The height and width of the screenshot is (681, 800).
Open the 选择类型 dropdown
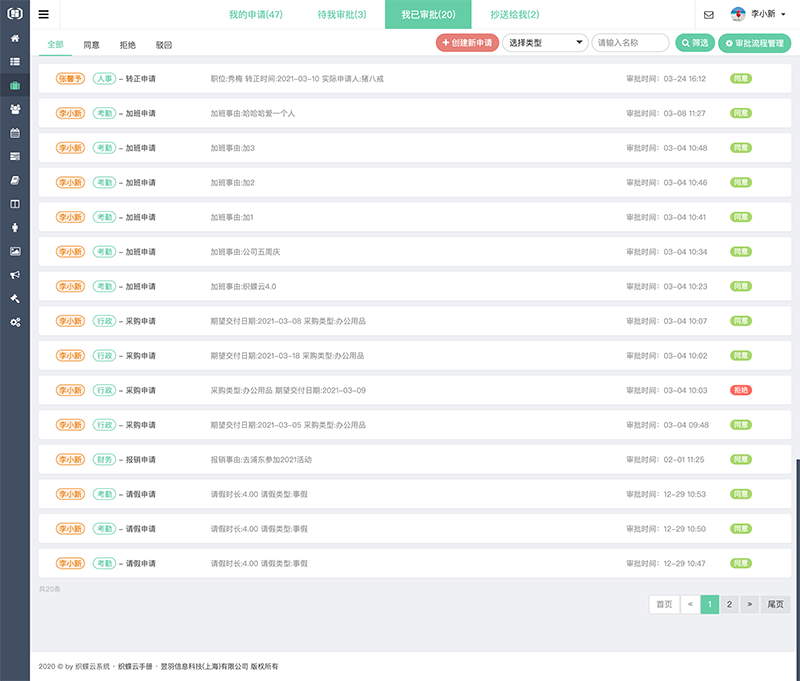544,43
